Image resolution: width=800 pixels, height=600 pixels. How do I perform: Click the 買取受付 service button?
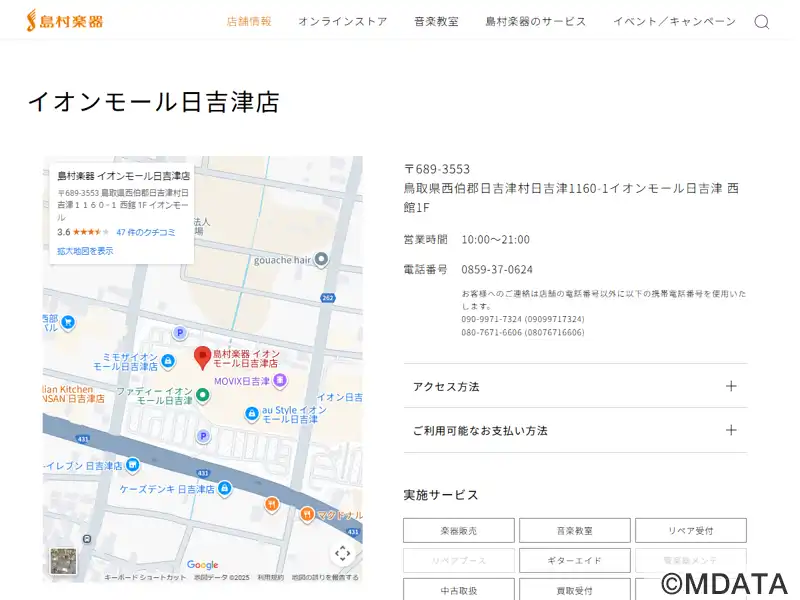click(x=574, y=589)
